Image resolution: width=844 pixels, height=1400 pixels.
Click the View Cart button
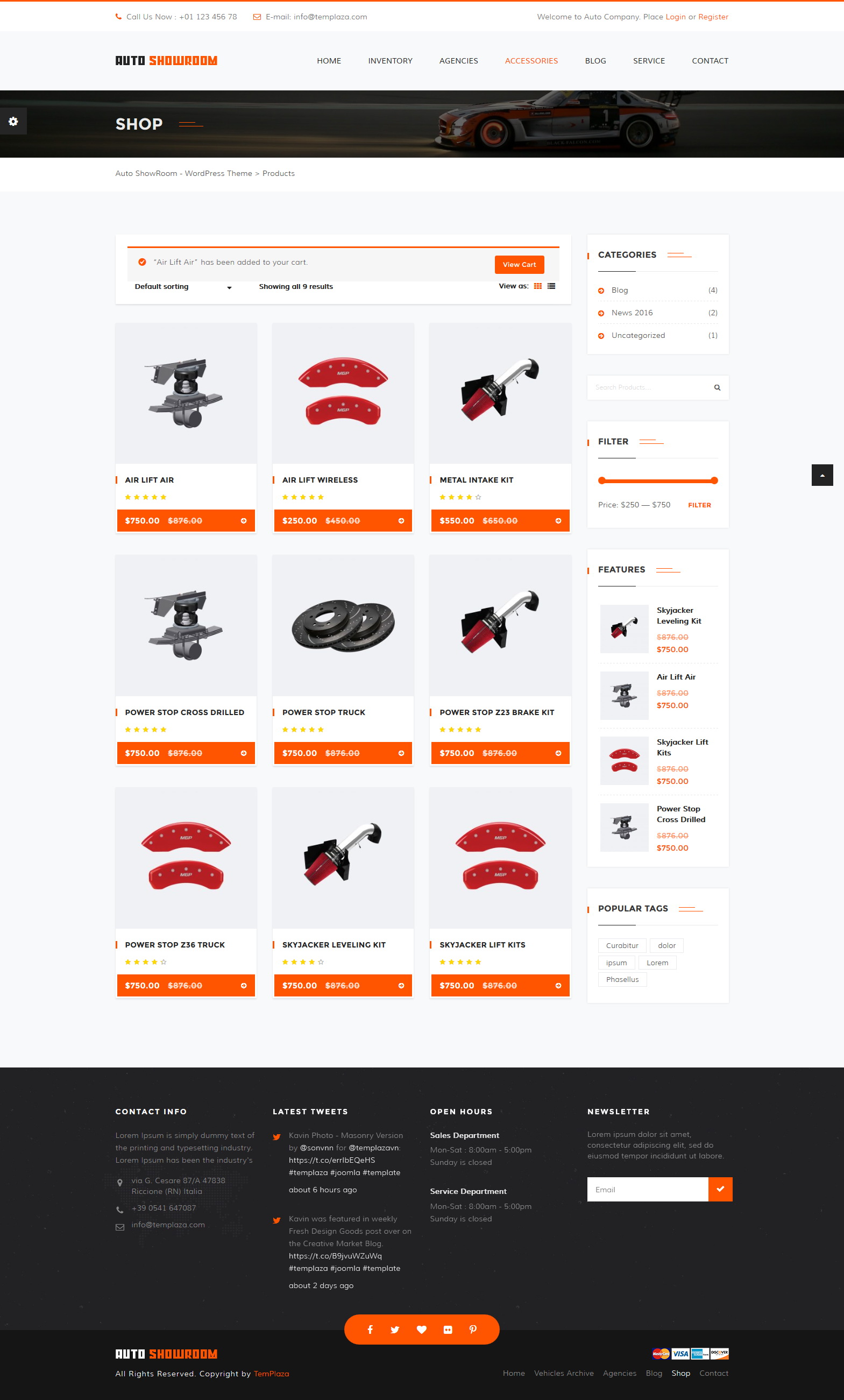[x=519, y=265]
